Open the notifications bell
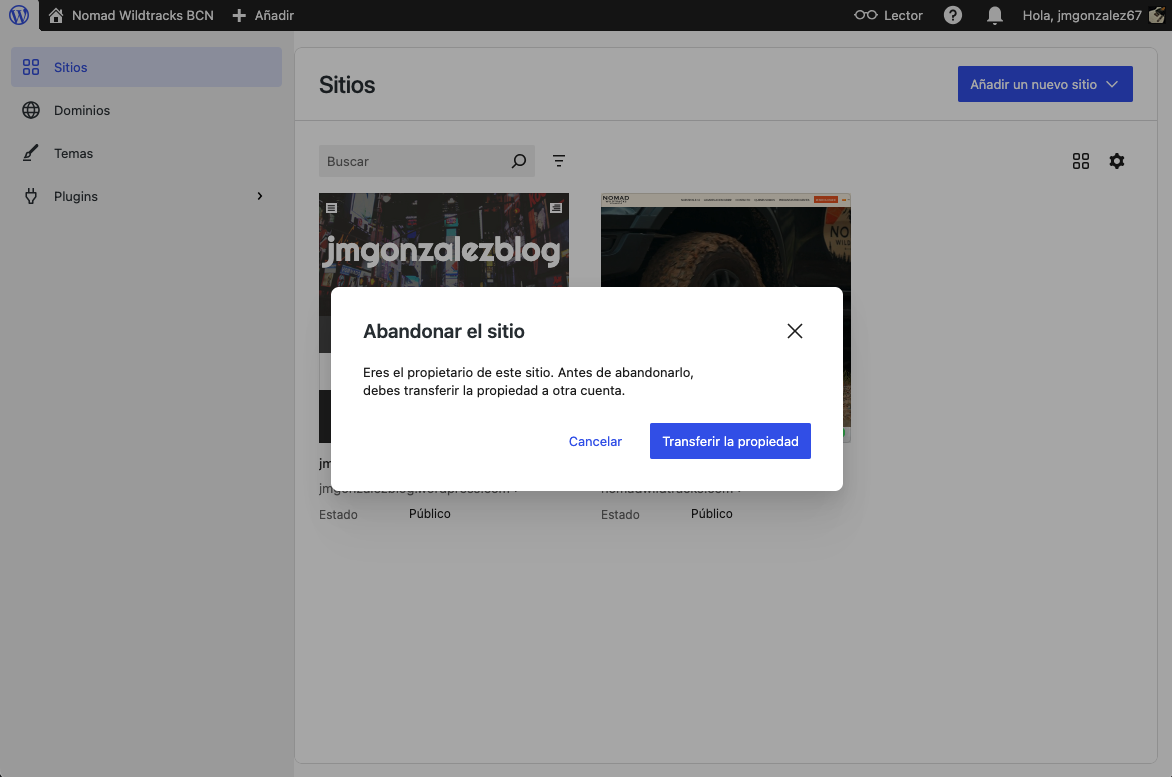1172x777 pixels. click(994, 15)
